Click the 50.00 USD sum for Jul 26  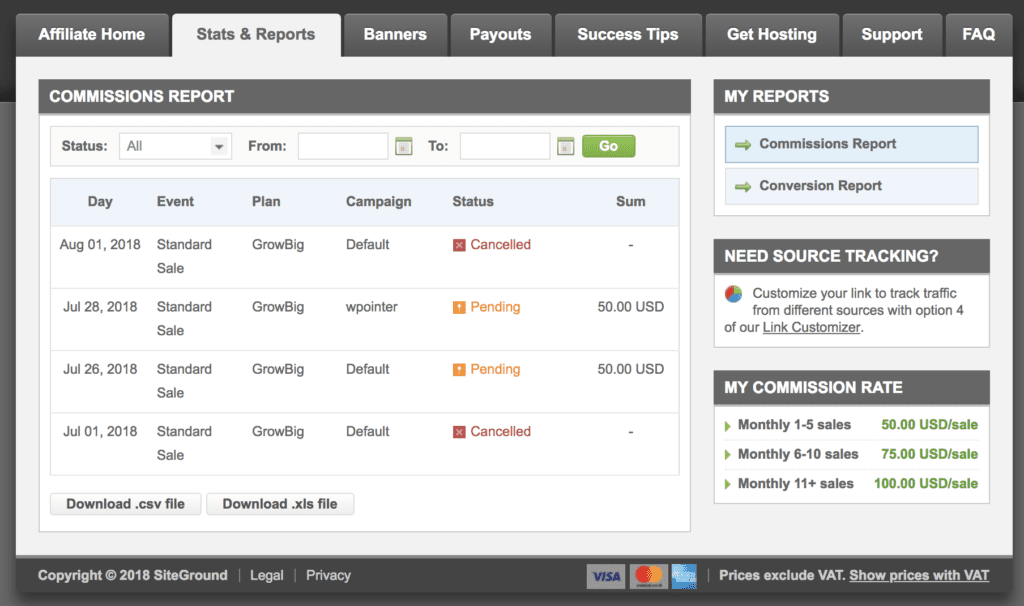(x=631, y=370)
